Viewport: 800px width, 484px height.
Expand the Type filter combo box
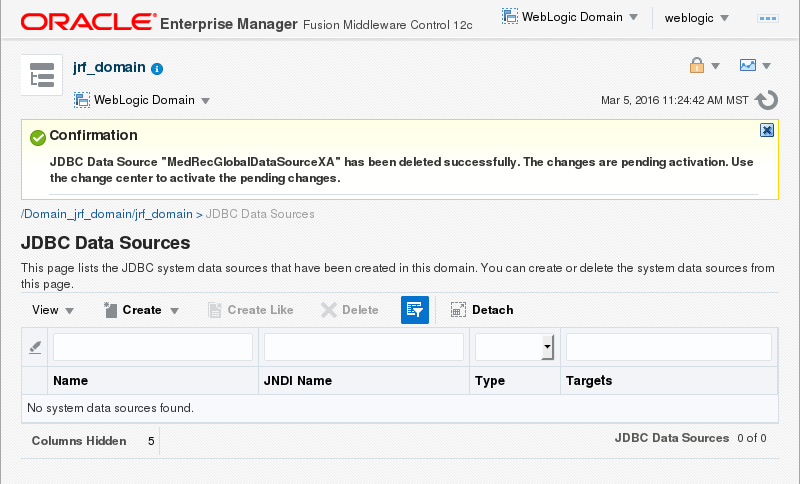point(547,347)
